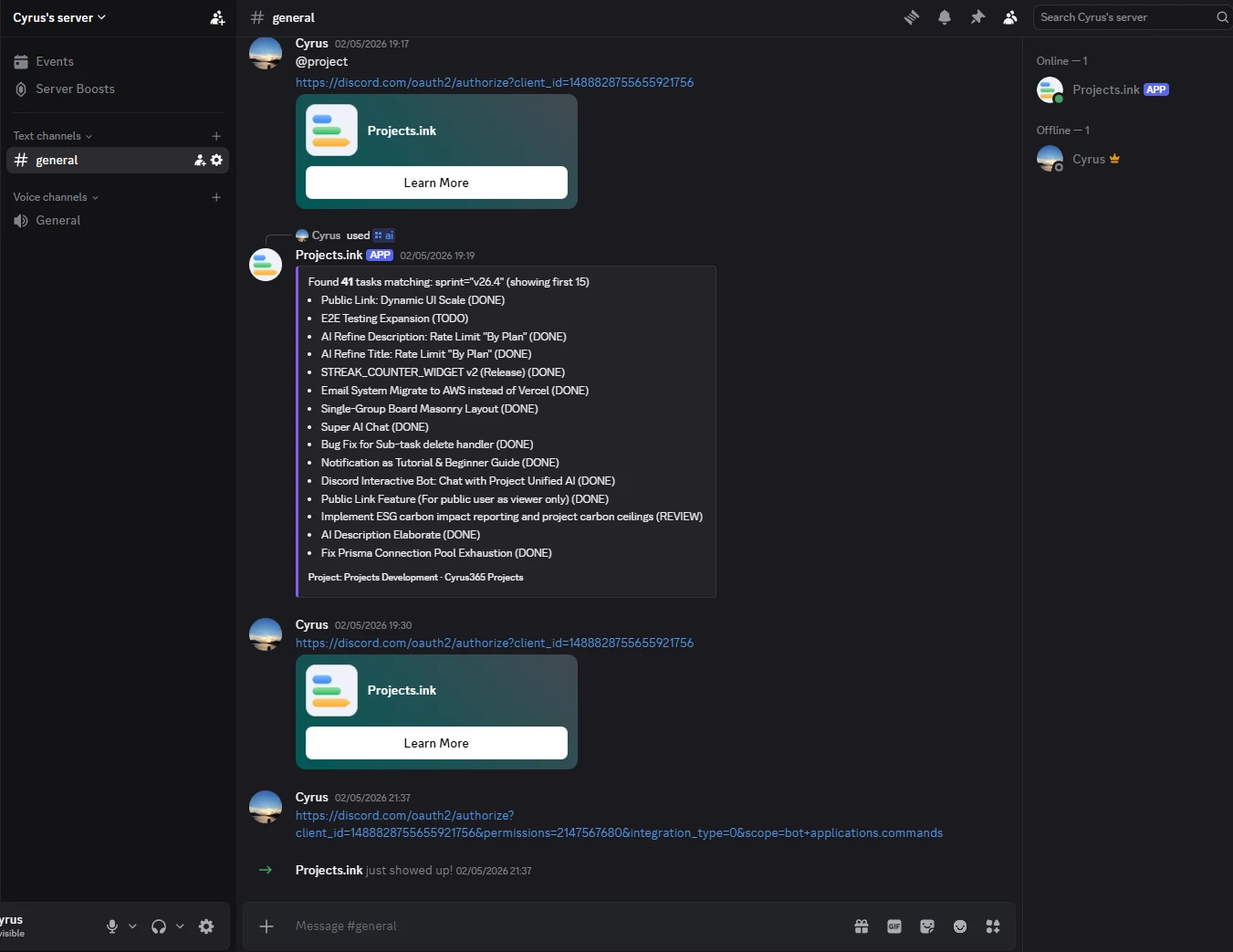Click Projects.ink bot name at 19:19 message

click(329, 255)
